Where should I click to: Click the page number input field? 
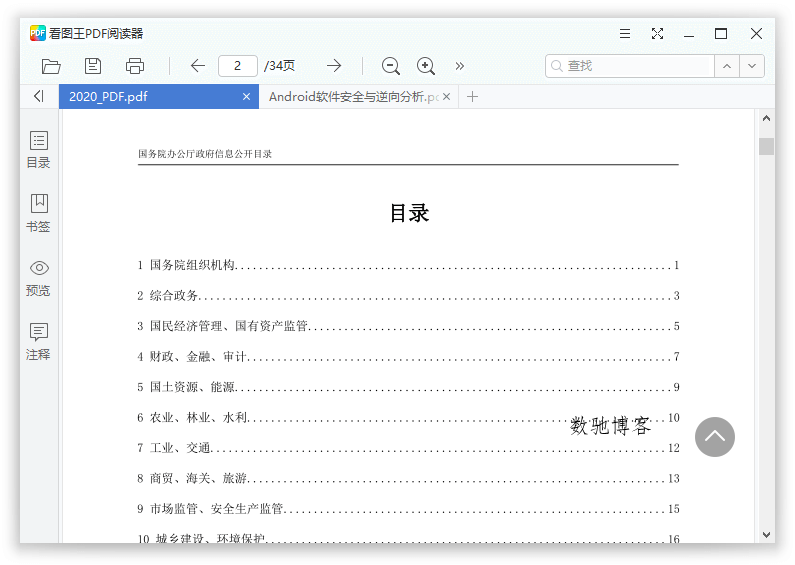237,66
